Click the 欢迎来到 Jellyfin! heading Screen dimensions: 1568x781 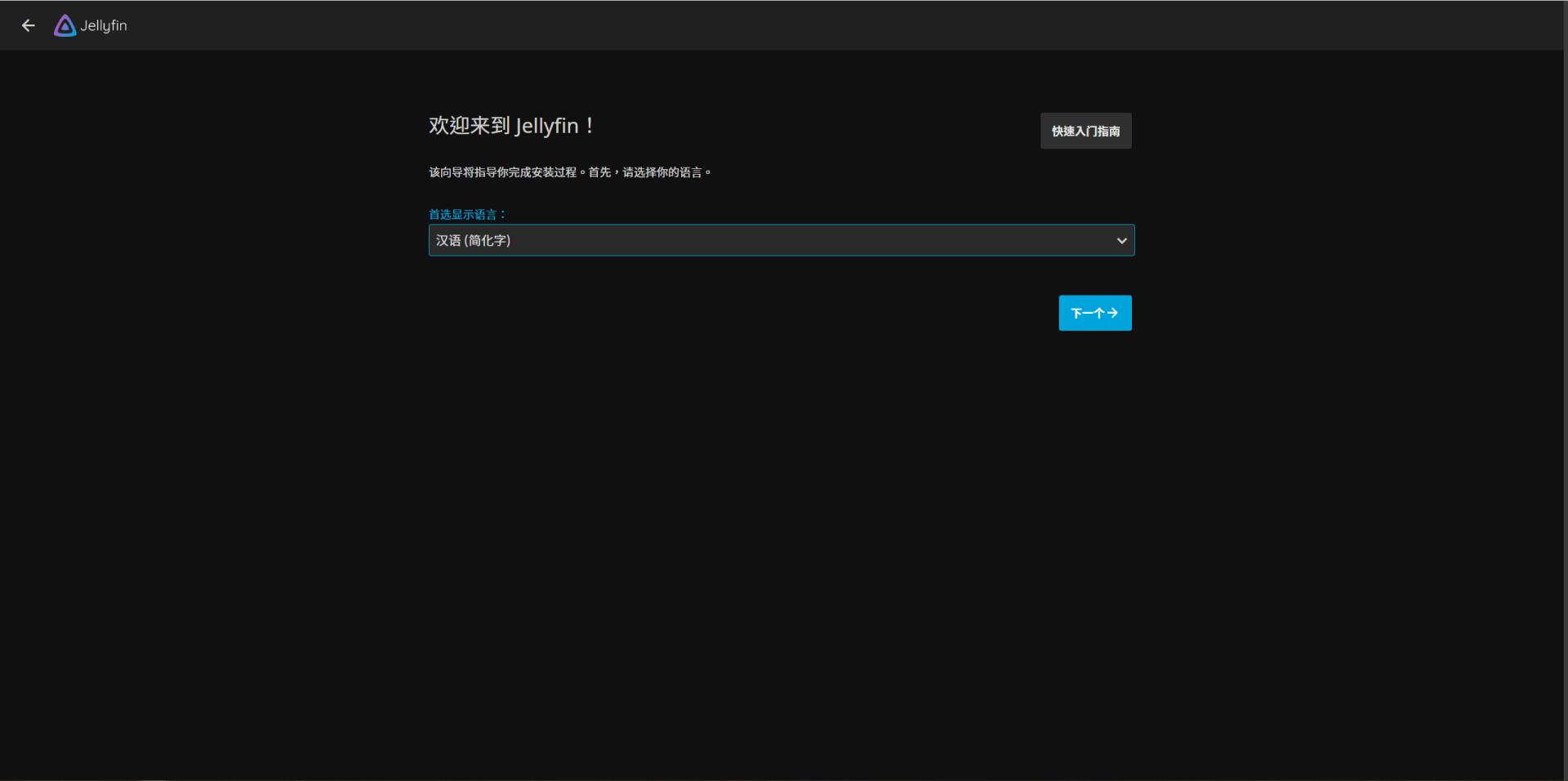511,126
